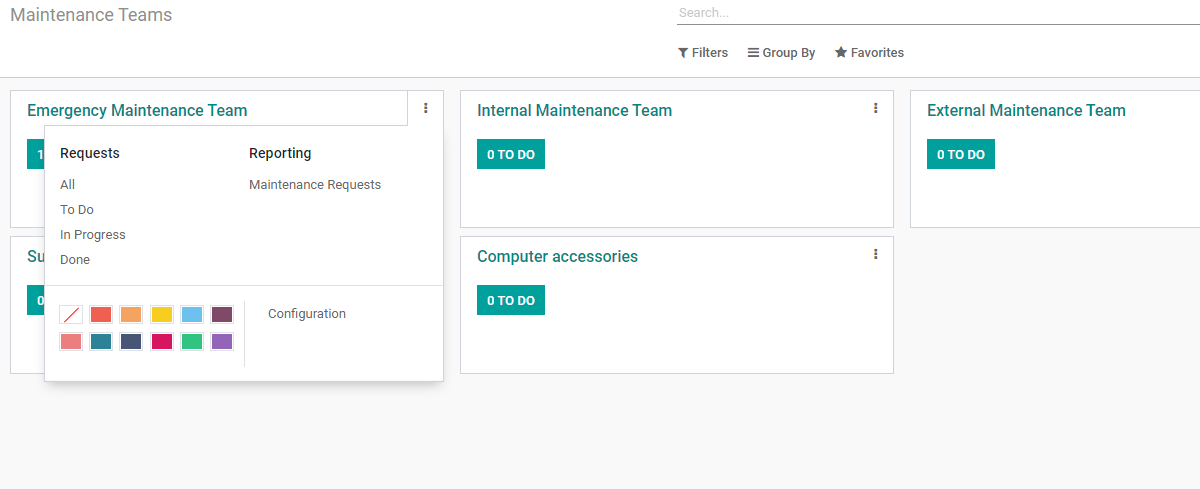This screenshot has width=1200, height=489.
Task: Choose the no-color swatch with red slash
Action: click(x=71, y=314)
